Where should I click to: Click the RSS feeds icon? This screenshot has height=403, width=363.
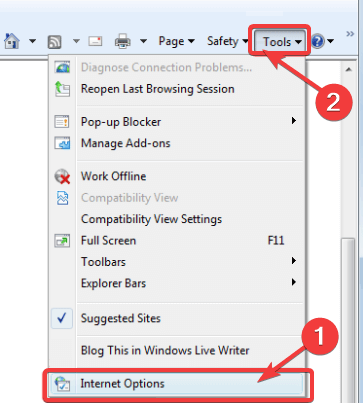(55, 42)
